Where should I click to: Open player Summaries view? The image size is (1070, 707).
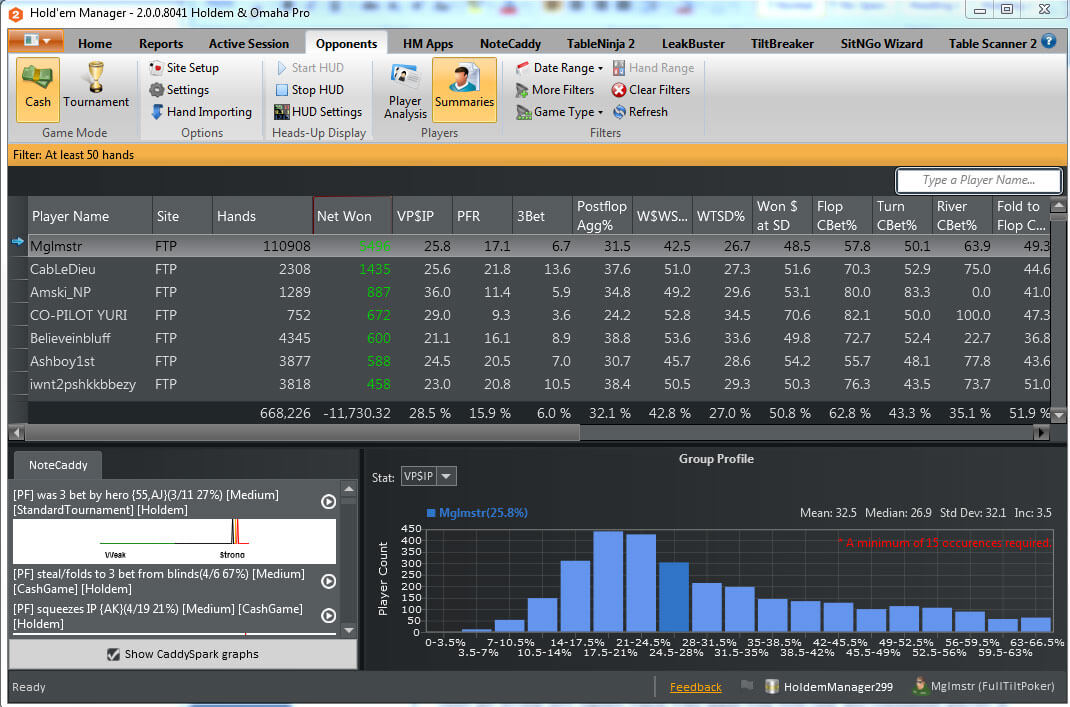pyautogui.click(x=464, y=90)
